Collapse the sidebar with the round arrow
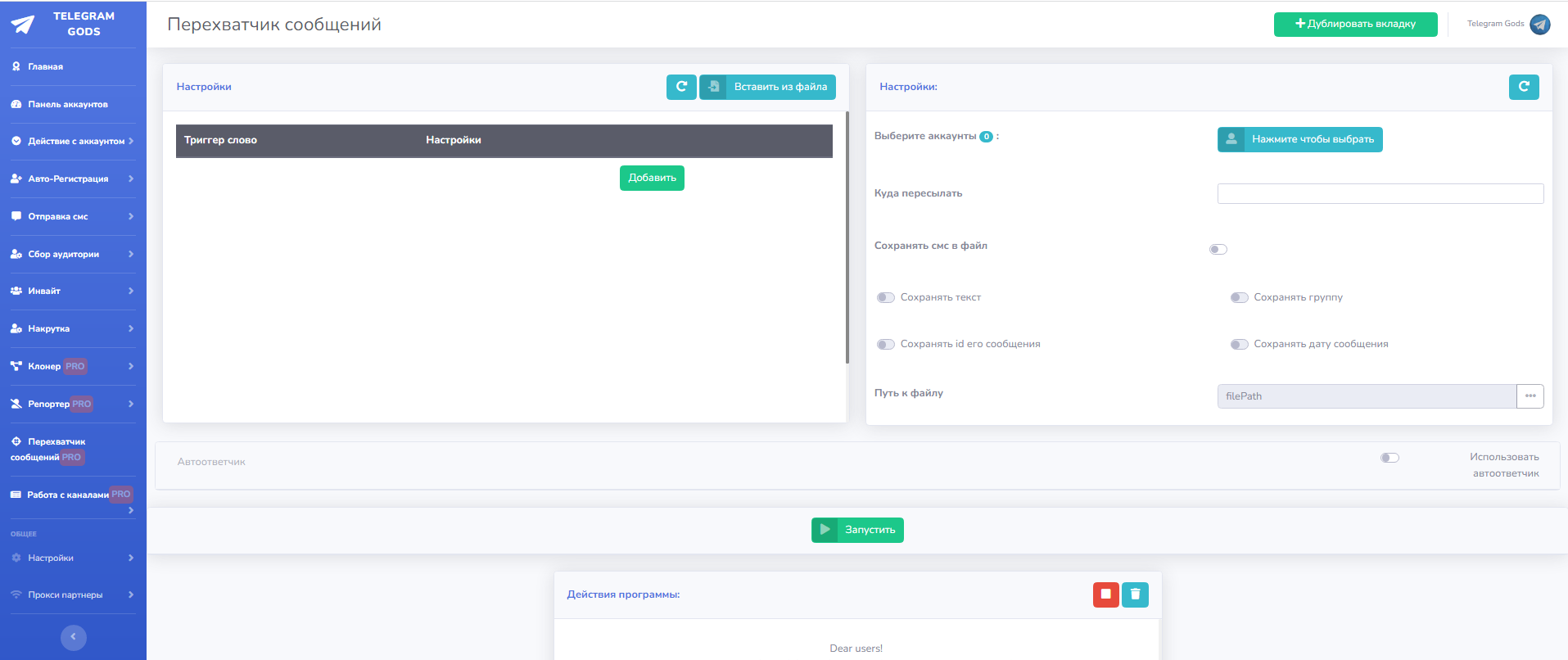The image size is (1568, 660). (x=74, y=637)
